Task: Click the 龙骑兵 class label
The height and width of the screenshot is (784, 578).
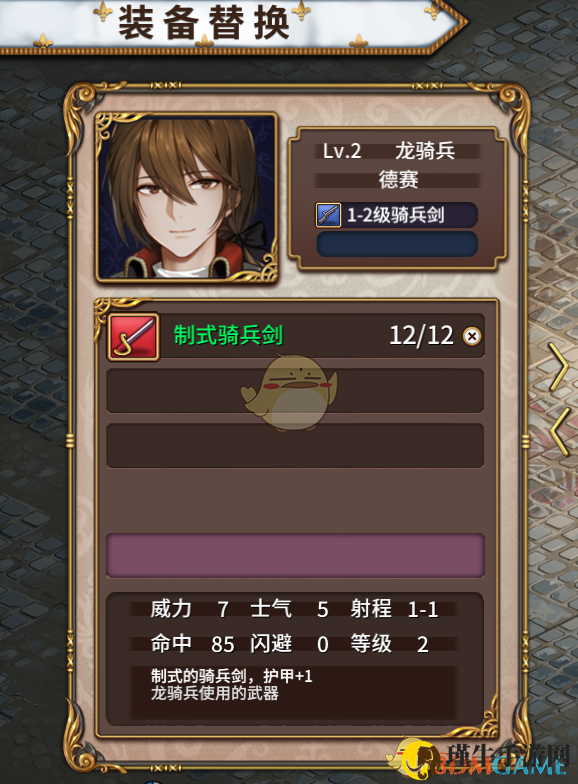Action: 425,151
